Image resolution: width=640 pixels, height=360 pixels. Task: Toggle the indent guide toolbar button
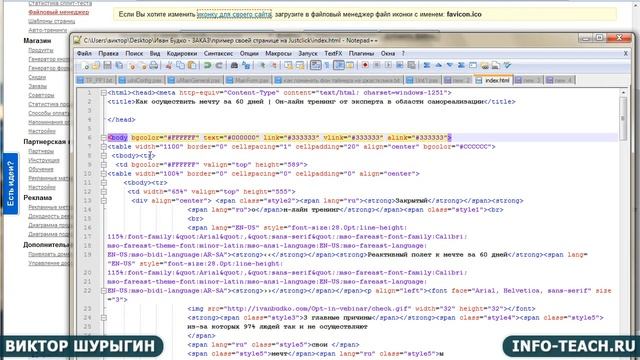click(x=339, y=65)
